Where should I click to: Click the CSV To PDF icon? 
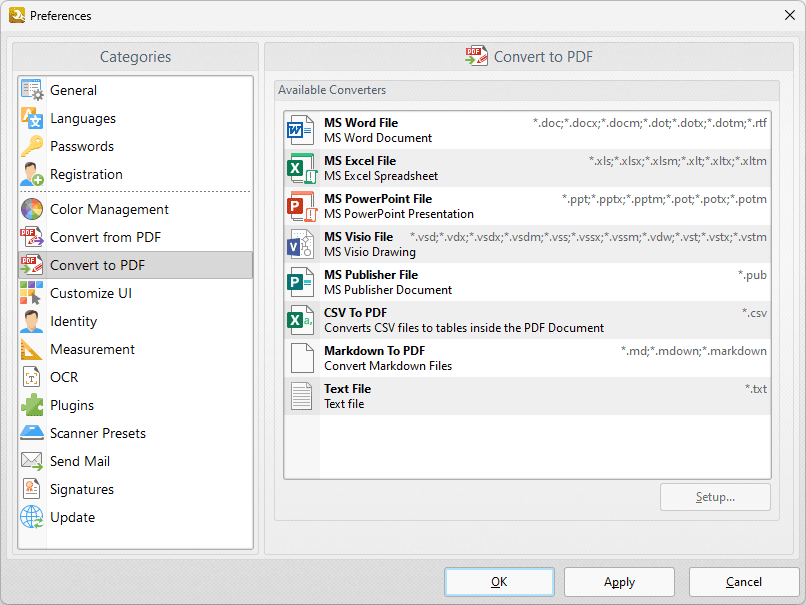click(x=301, y=320)
